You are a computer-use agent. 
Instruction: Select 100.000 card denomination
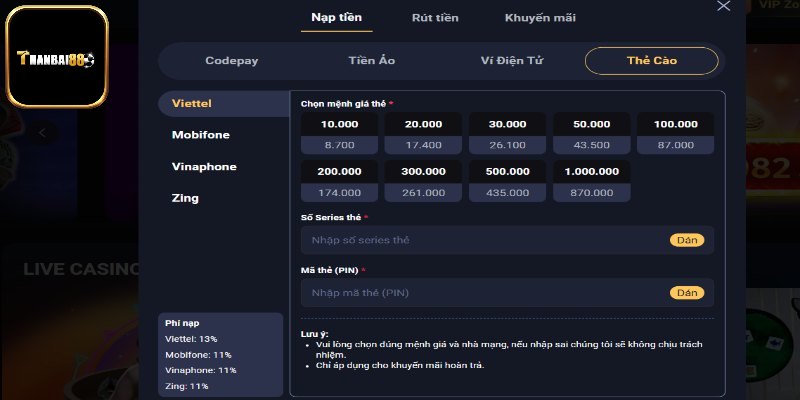click(x=676, y=133)
